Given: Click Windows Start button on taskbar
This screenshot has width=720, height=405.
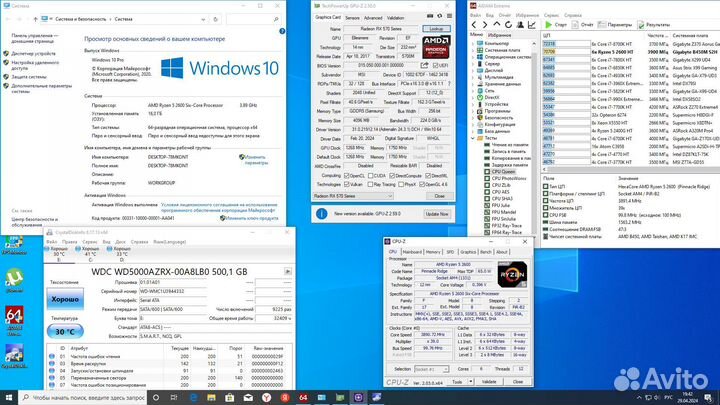Looking at the screenshot, I should point(9,397).
